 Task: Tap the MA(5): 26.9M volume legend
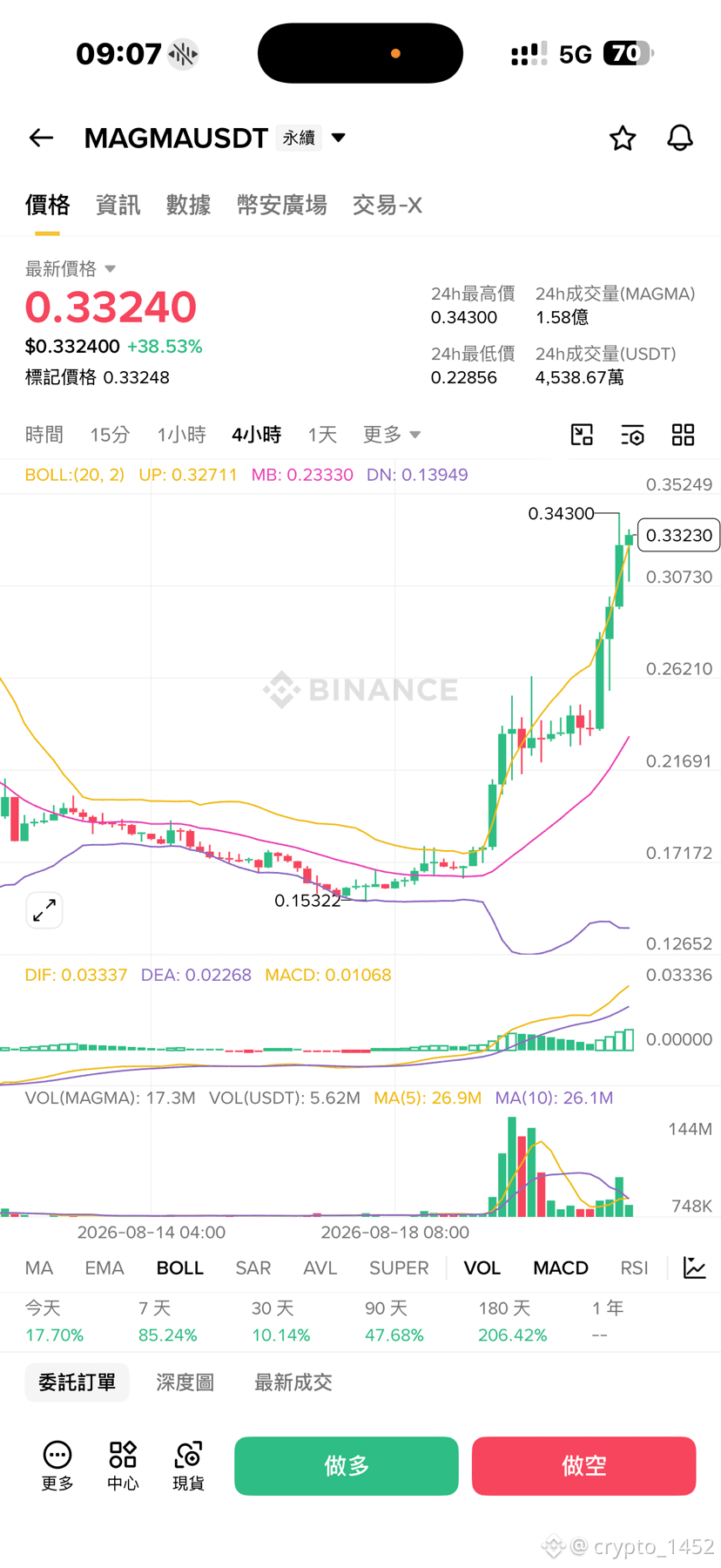coord(428,1098)
